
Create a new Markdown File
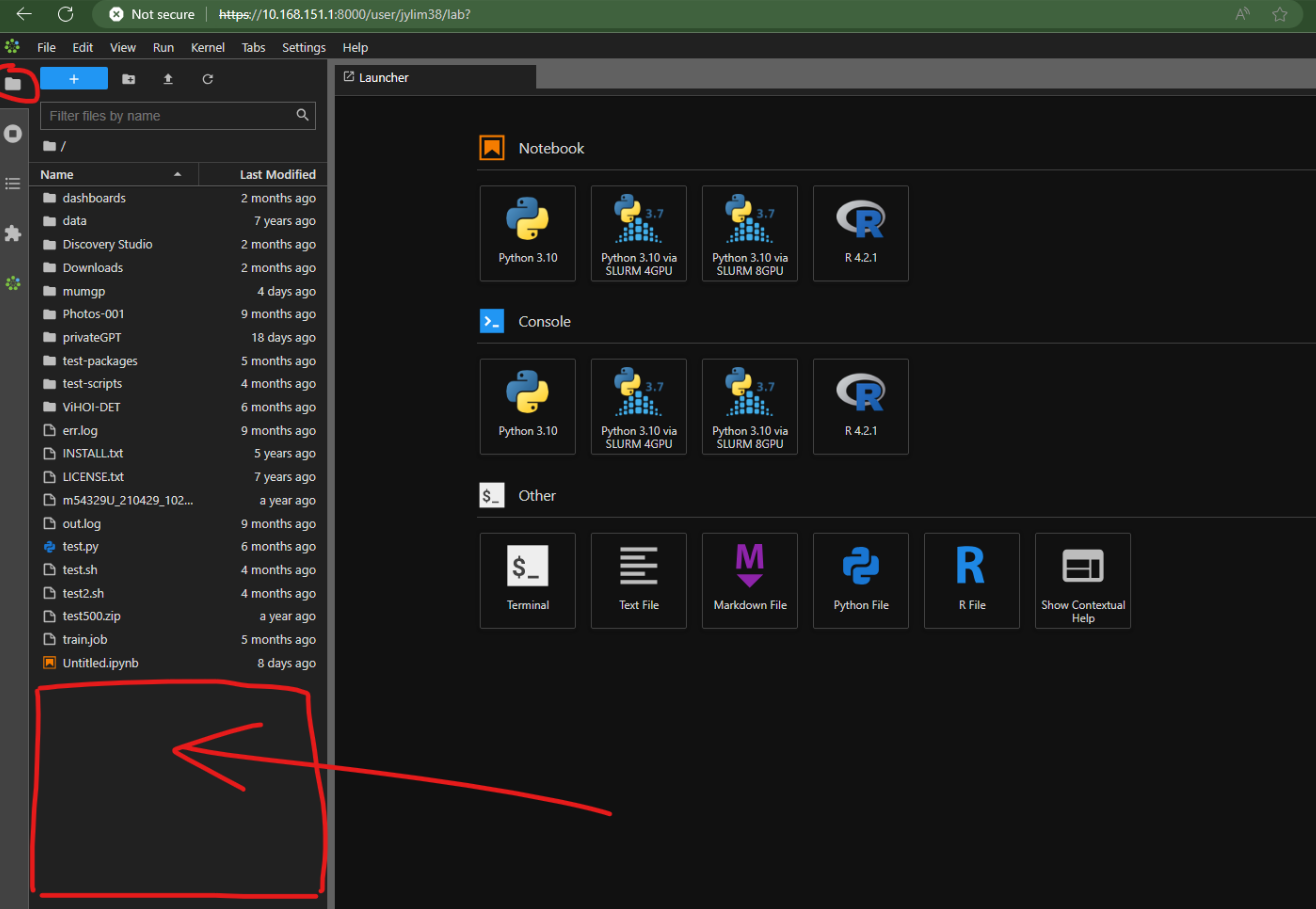tap(750, 580)
